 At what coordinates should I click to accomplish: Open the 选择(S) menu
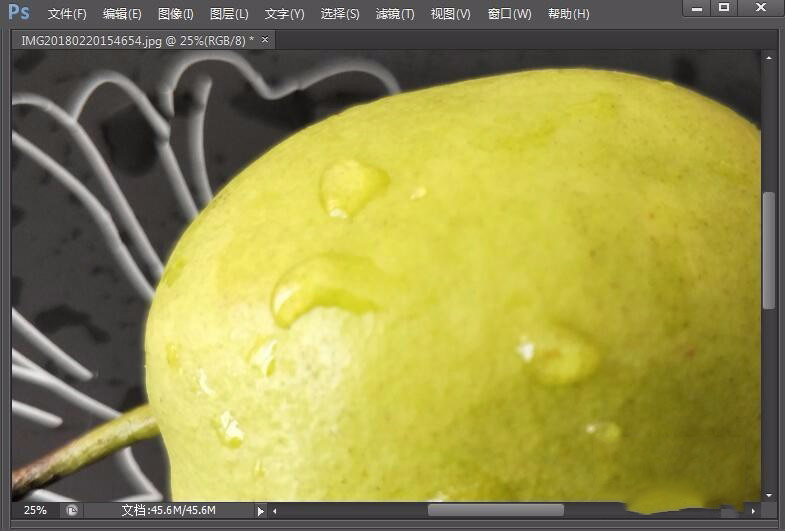click(x=340, y=14)
